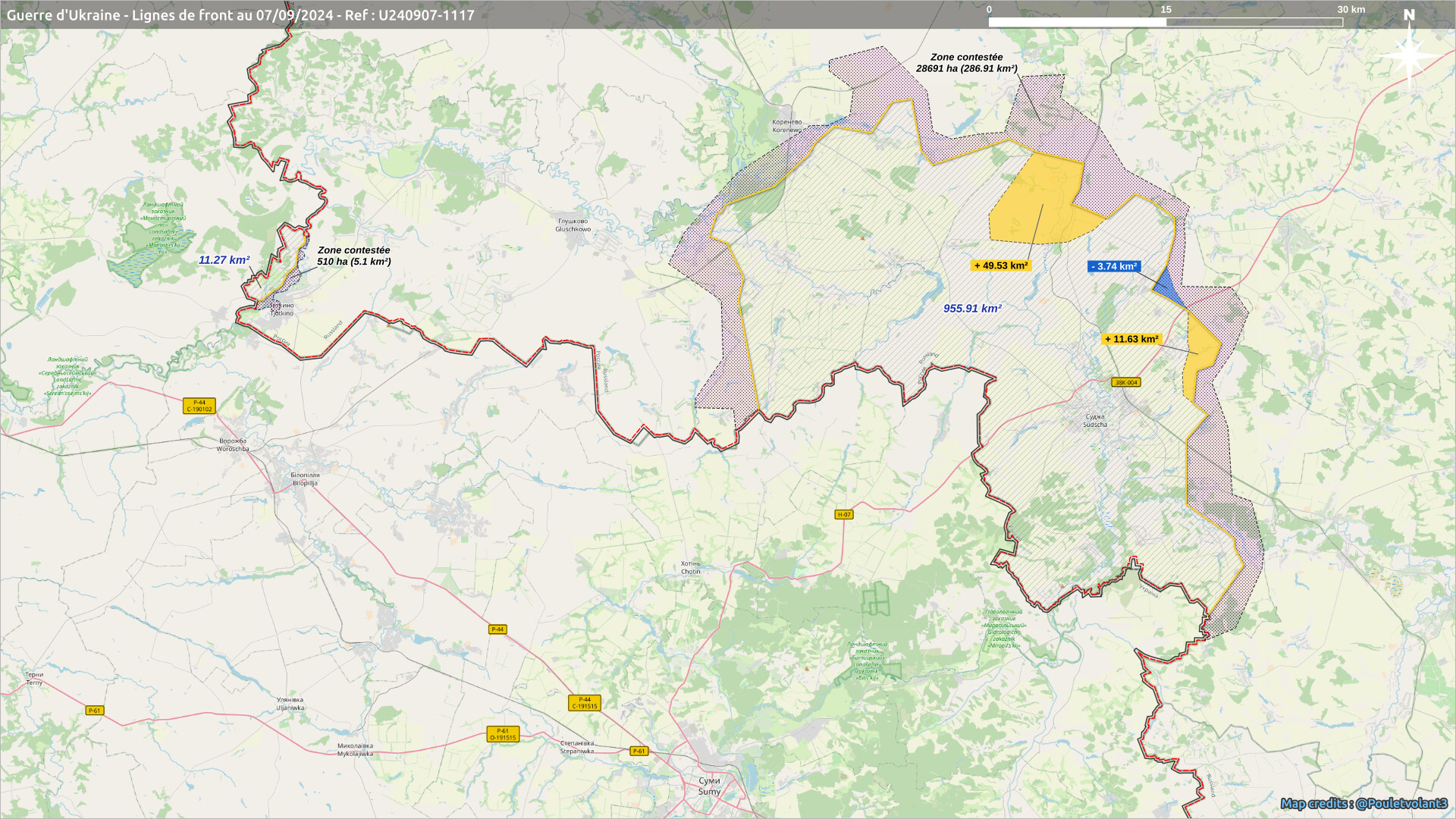This screenshot has height=819, width=1456.
Task: Select the + 49.53 km² yellow label
Action: (1001, 265)
